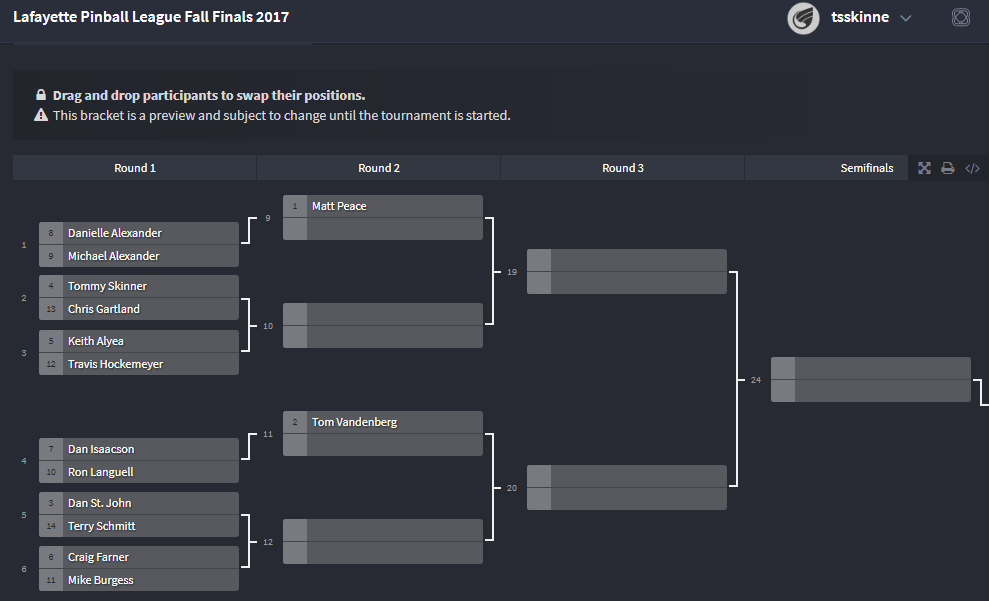989x601 pixels.
Task: Expand the tsskinne user dropdown arrow
Action: 906,18
